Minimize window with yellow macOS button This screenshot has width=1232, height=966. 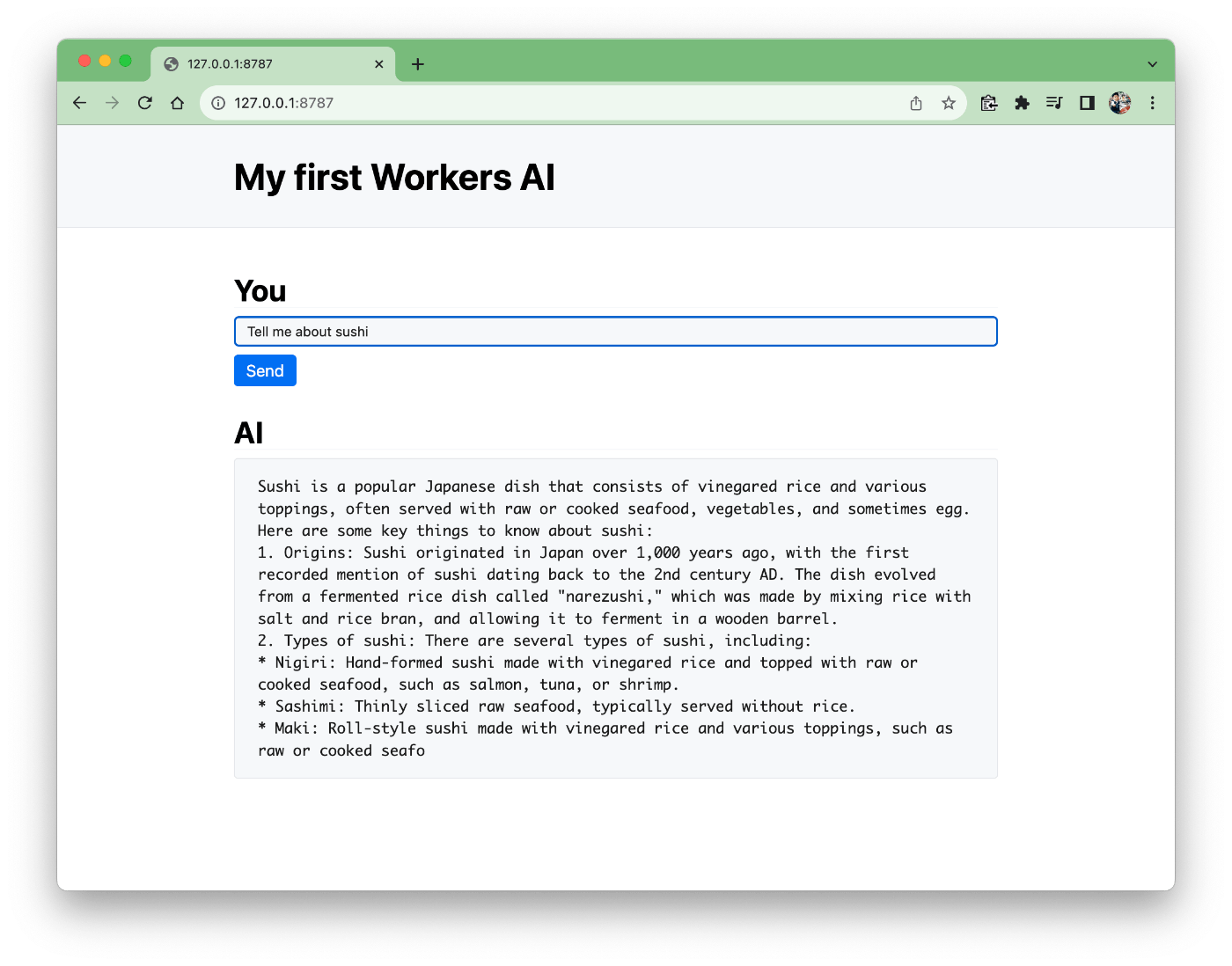tap(105, 61)
